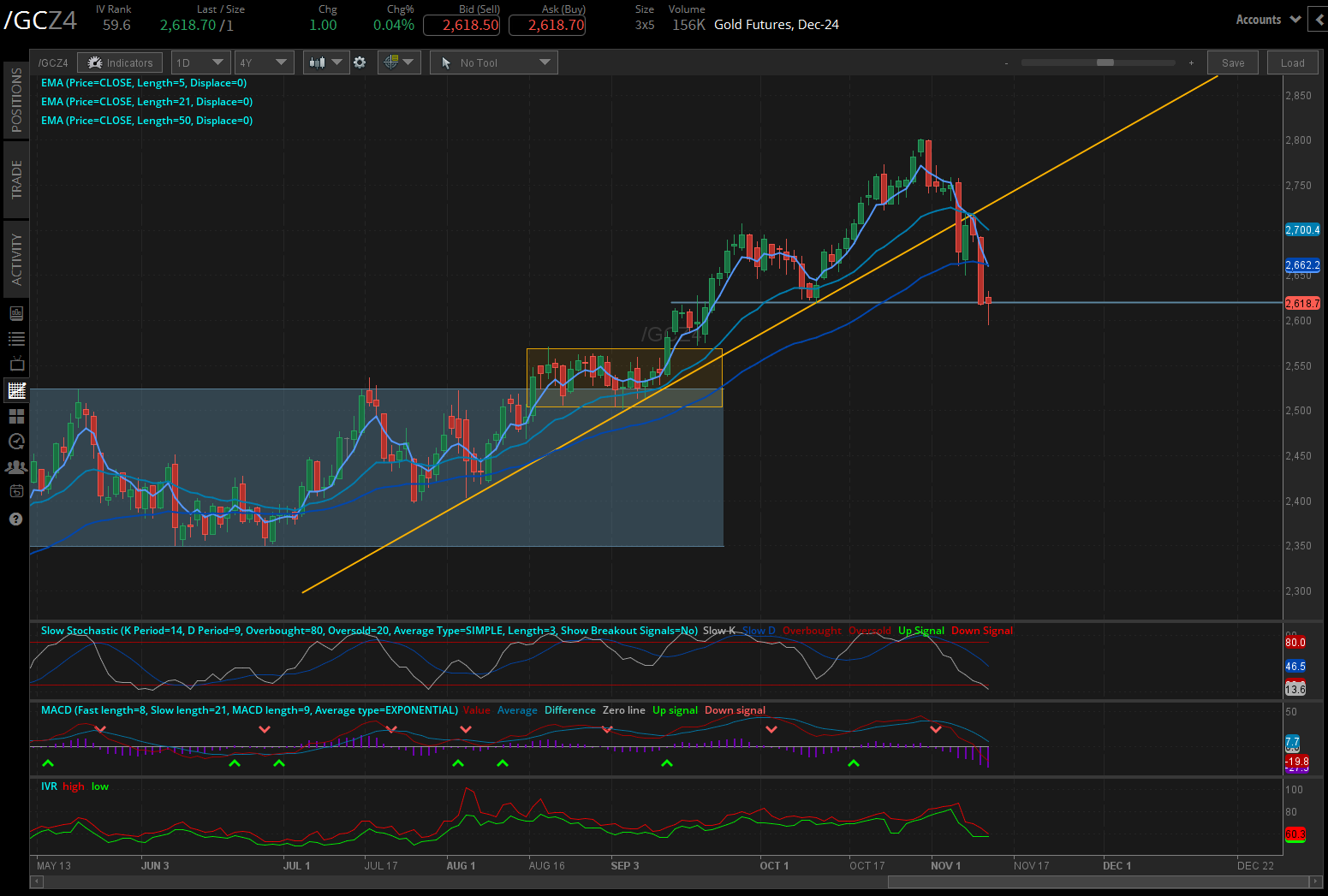Expand the 4Y range dropdown

click(264, 62)
